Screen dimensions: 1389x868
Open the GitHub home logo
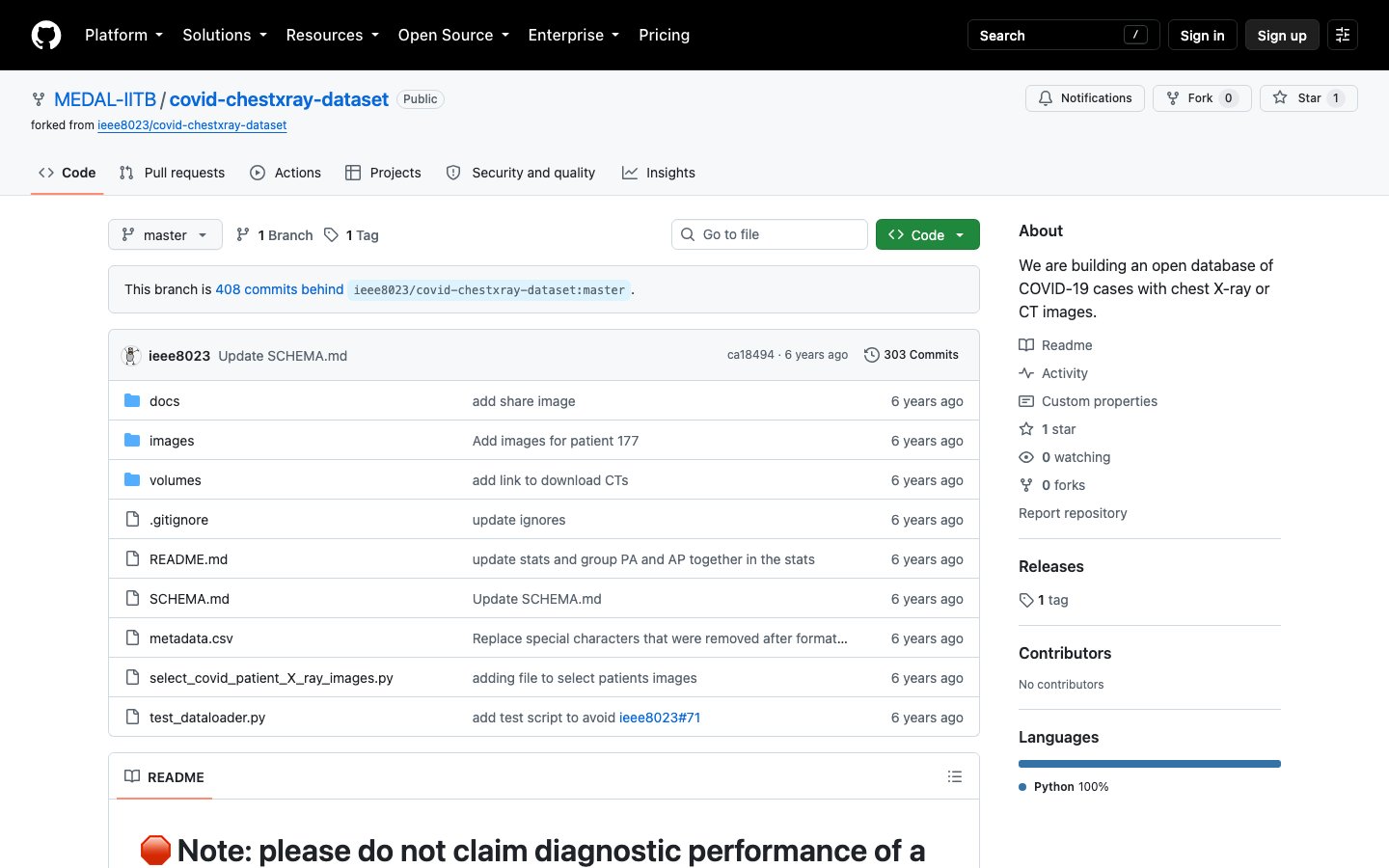click(46, 35)
